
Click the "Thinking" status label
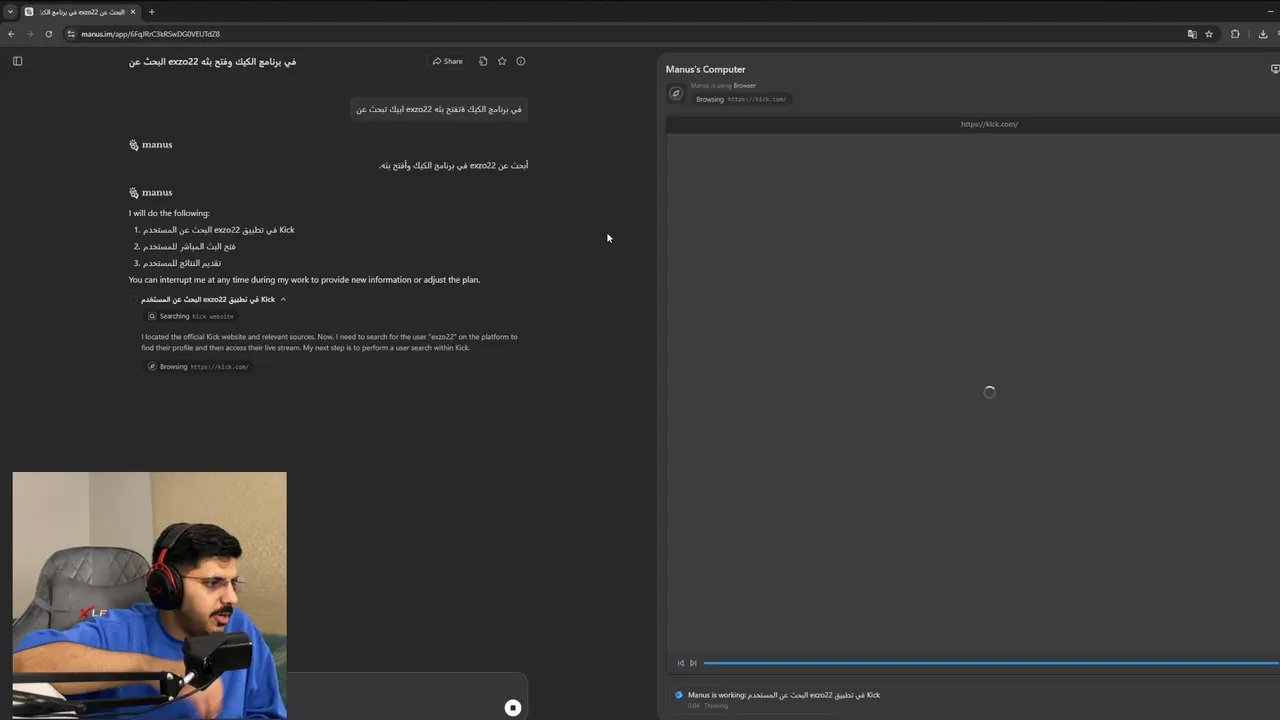click(x=716, y=706)
